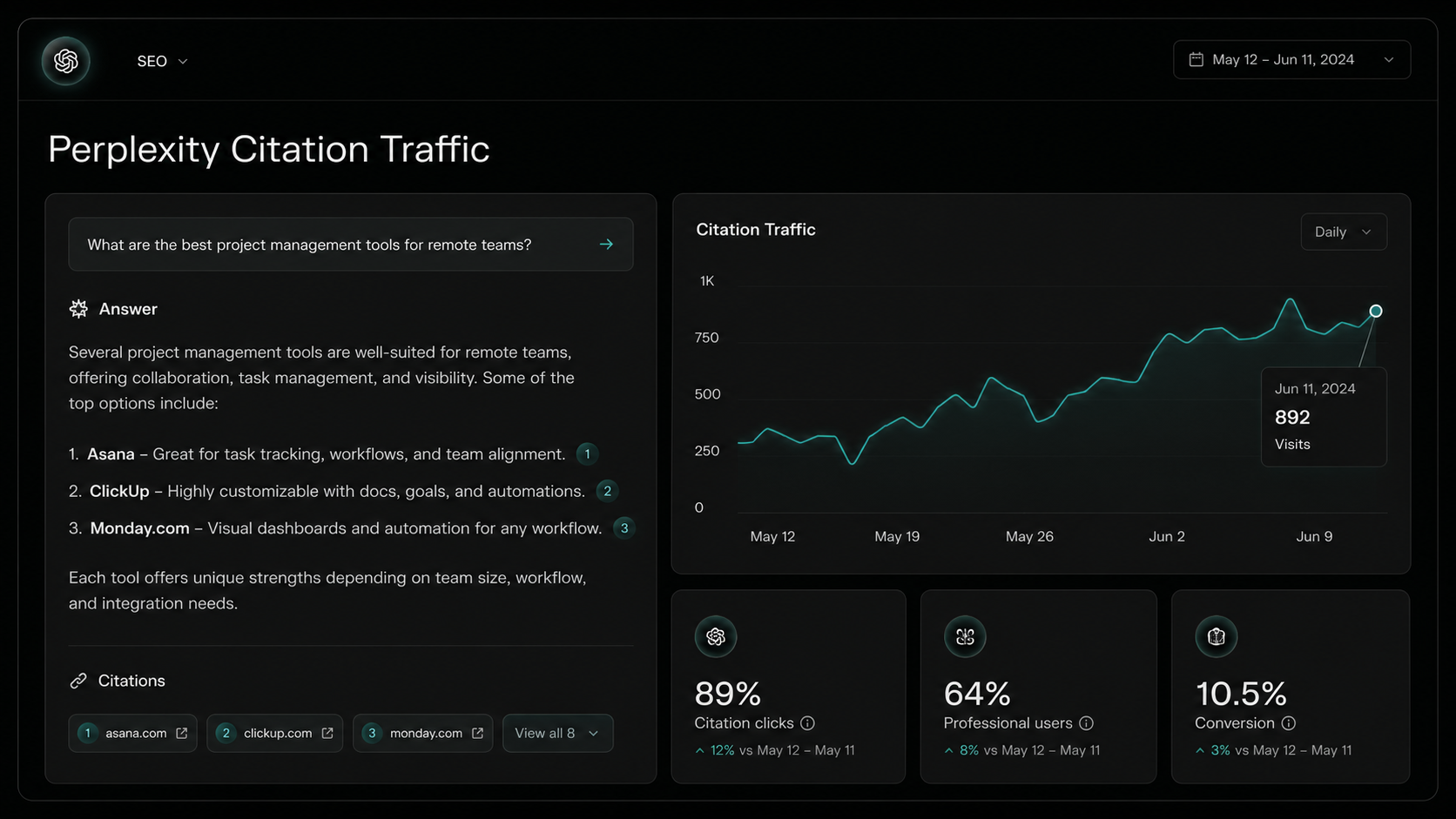Image resolution: width=1456 pixels, height=819 pixels.
Task: Click the Jun 2 axis label
Action: (x=1167, y=536)
